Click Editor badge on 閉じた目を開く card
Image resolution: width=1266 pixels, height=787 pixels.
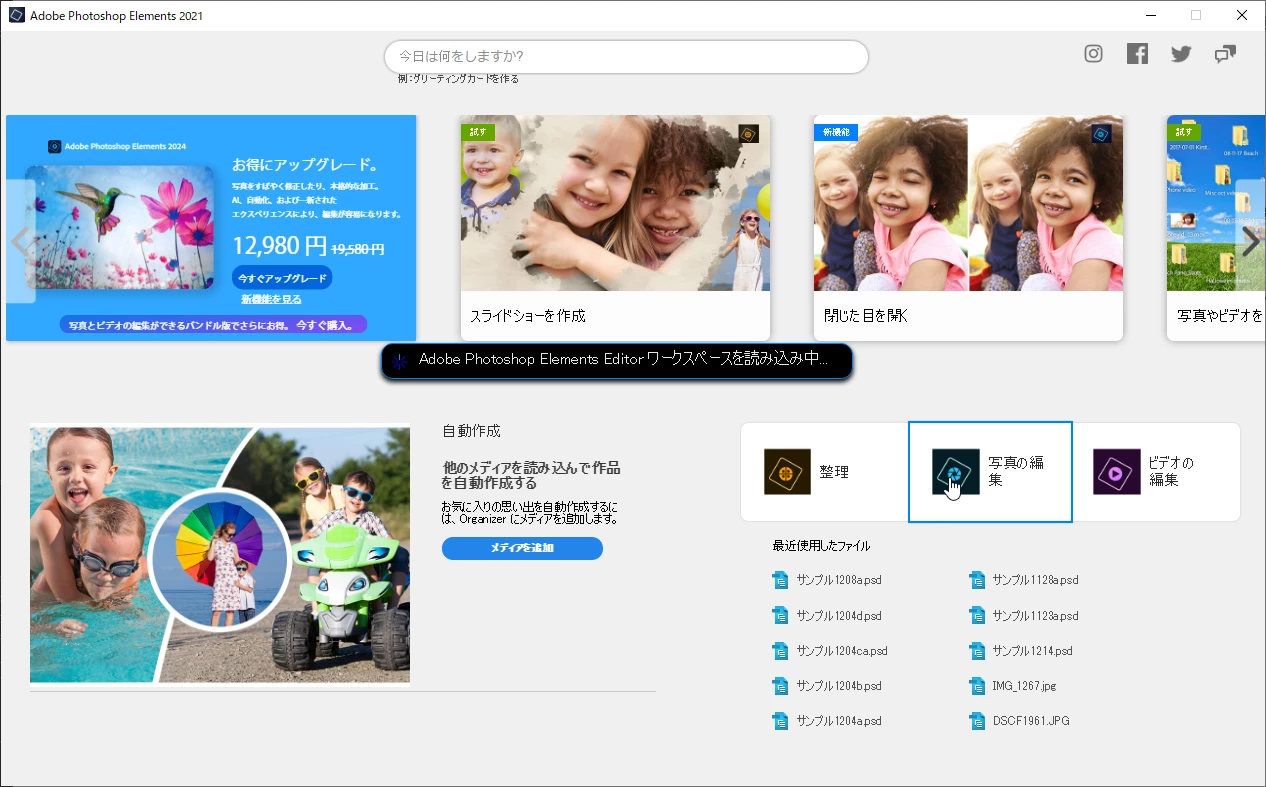tap(1101, 134)
